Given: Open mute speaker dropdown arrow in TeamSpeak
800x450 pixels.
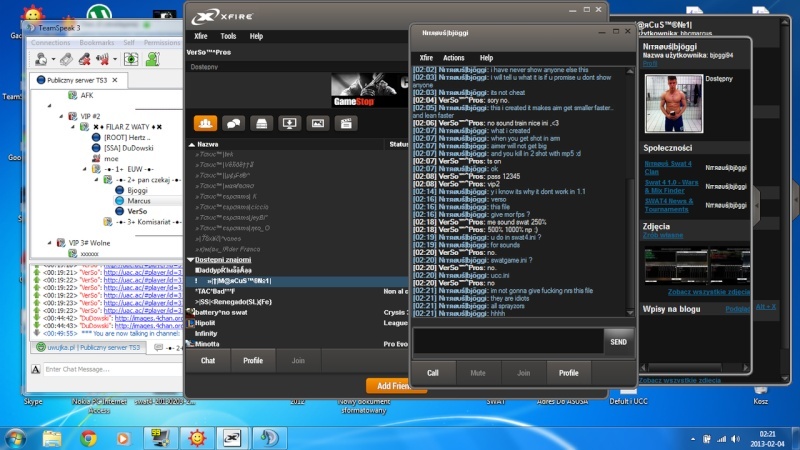Looking at the screenshot, I should (x=115, y=60).
